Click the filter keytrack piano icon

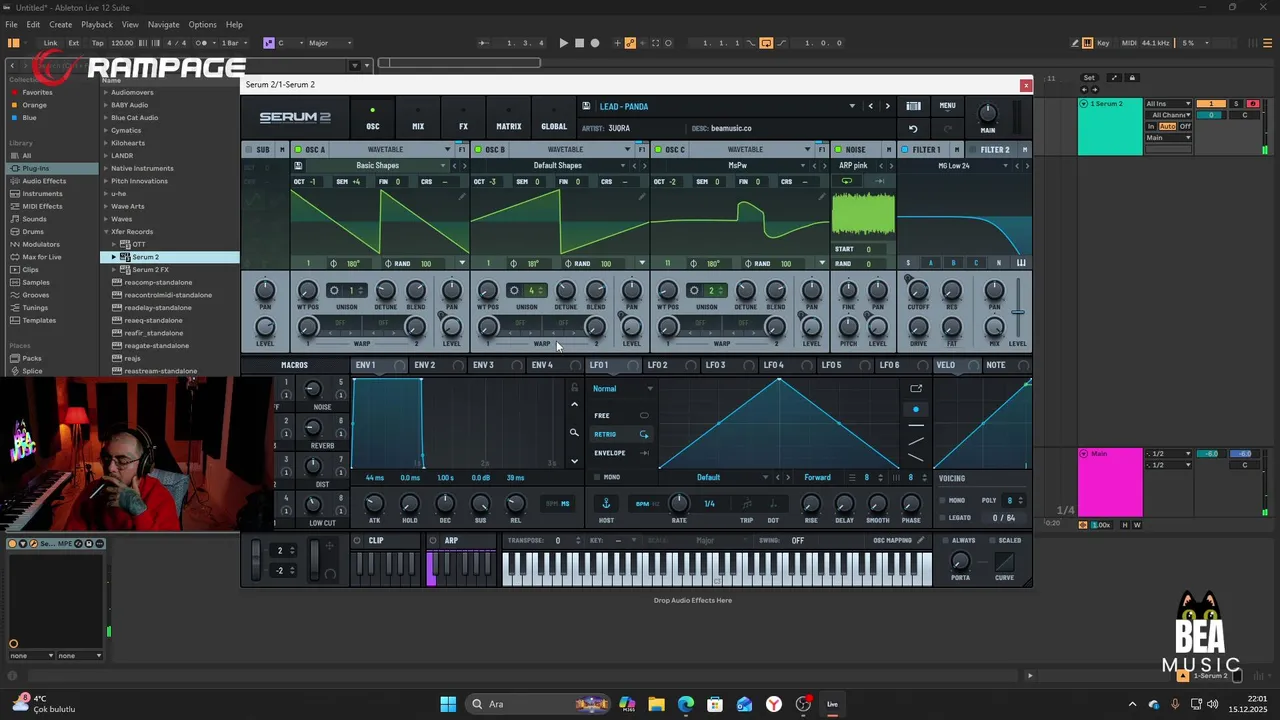click(1021, 263)
